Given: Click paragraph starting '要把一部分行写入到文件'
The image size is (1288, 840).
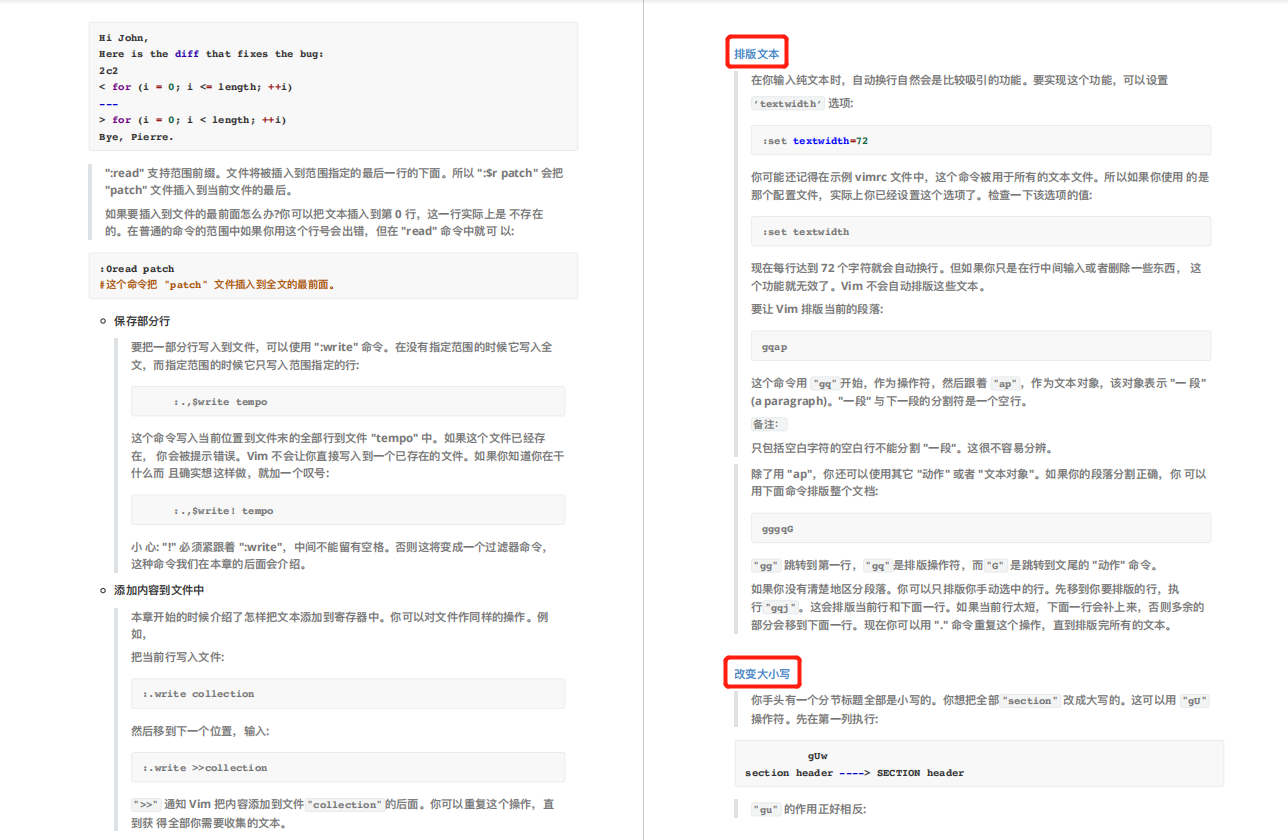Looking at the screenshot, I should pyautogui.click(x=342, y=356).
